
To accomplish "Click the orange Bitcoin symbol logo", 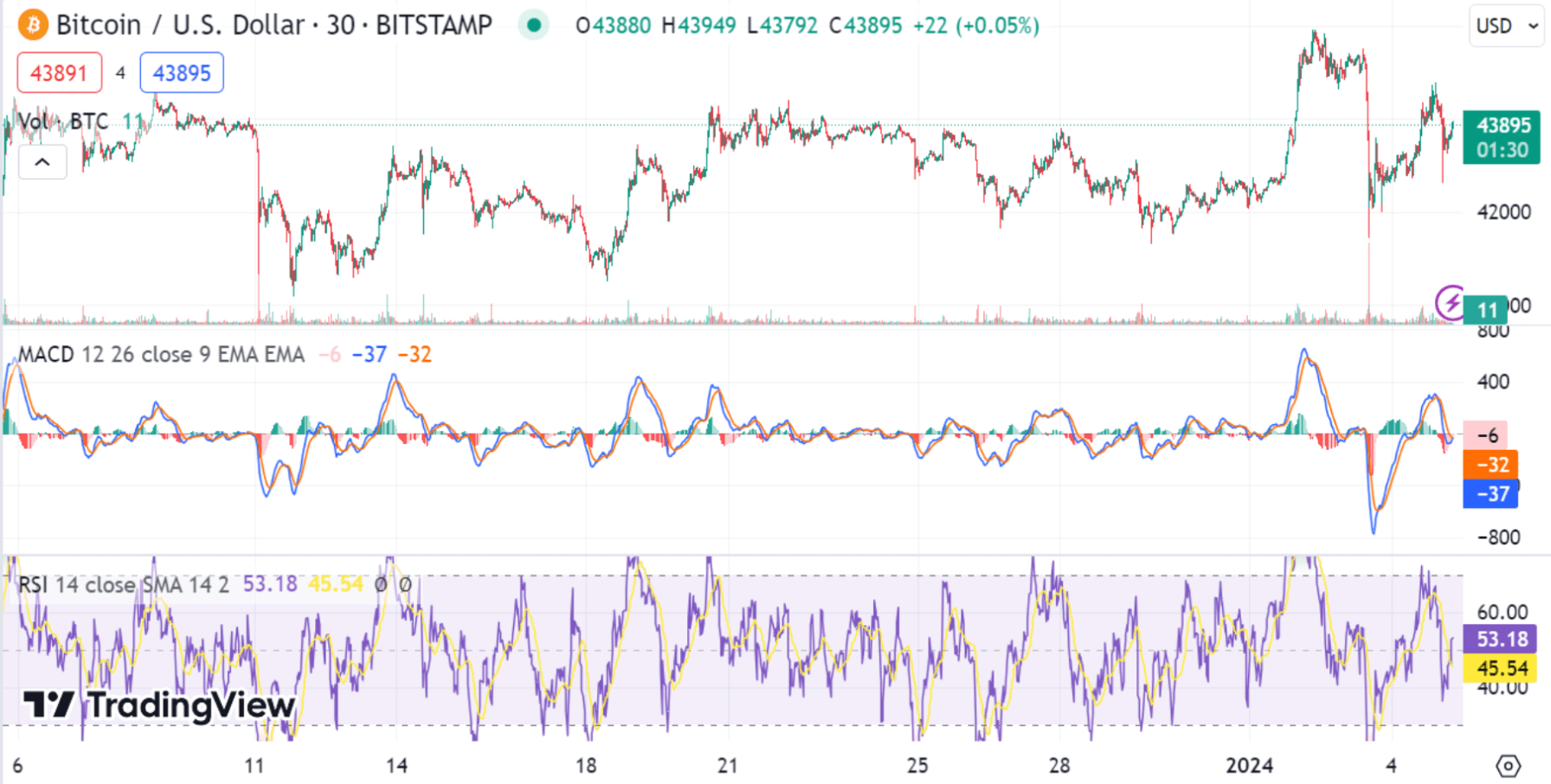I will 33,25.
